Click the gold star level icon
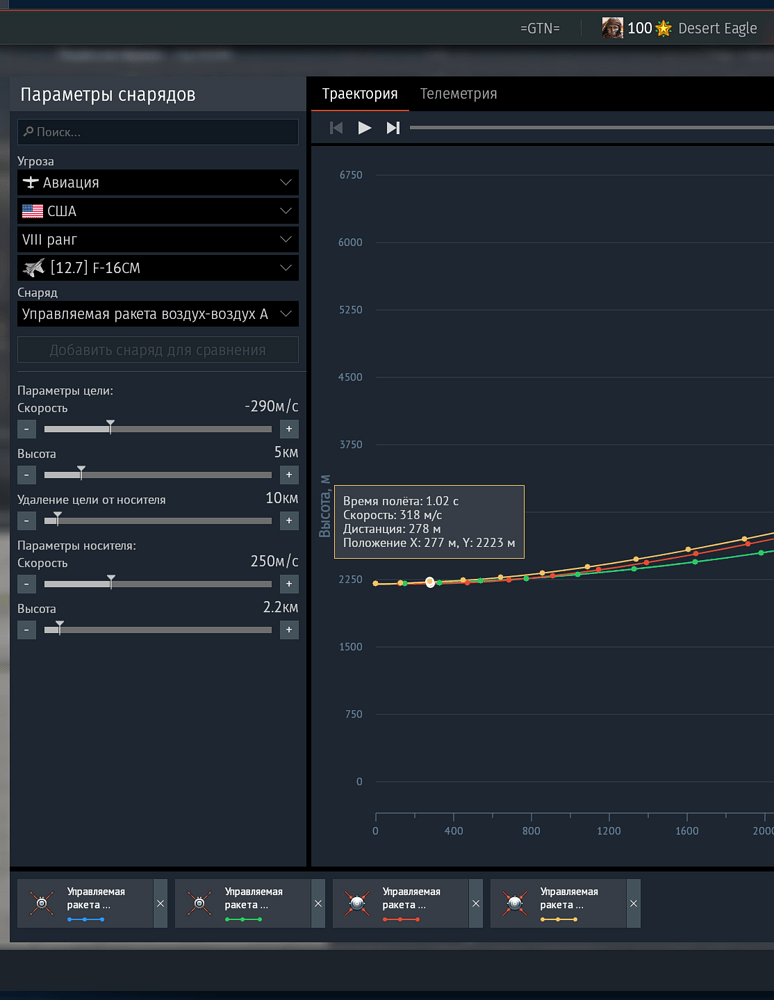The height and width of the screenshot is (1000, 774). coord(664,29)
